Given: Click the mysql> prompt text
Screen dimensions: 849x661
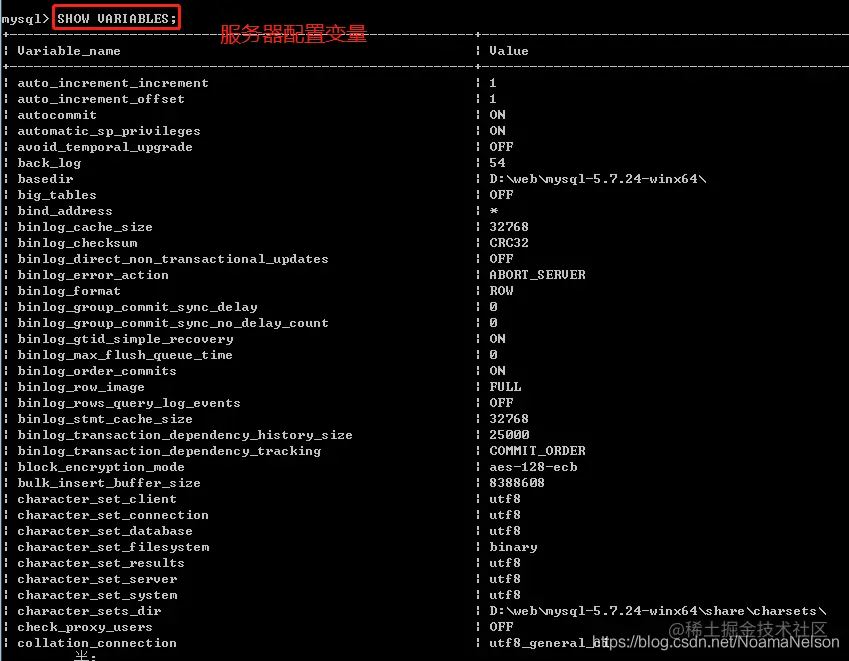Looking at the screenshot, I should pos(25,19).
